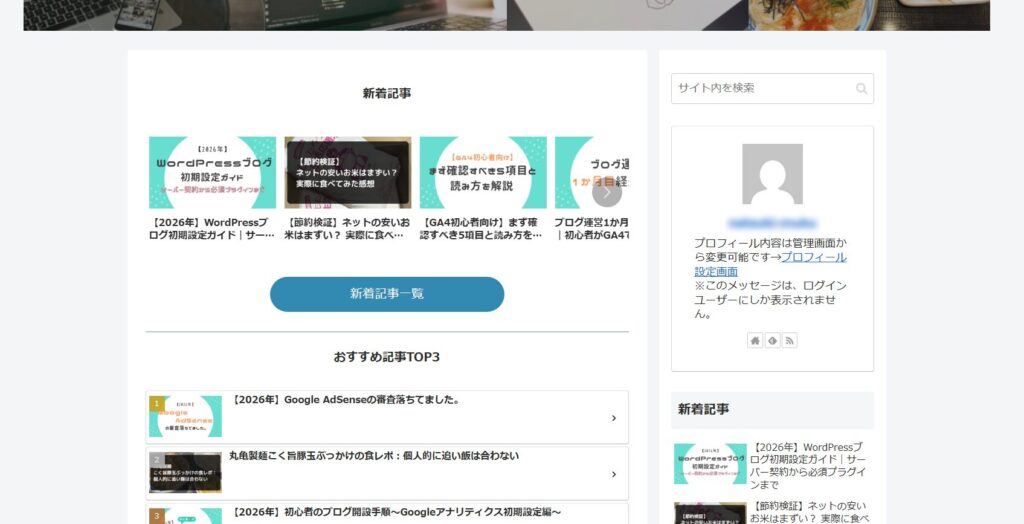The image size is (1024, 524).
Task: Open the 新着記事一覧 button
Action: [x=387, y=294]
